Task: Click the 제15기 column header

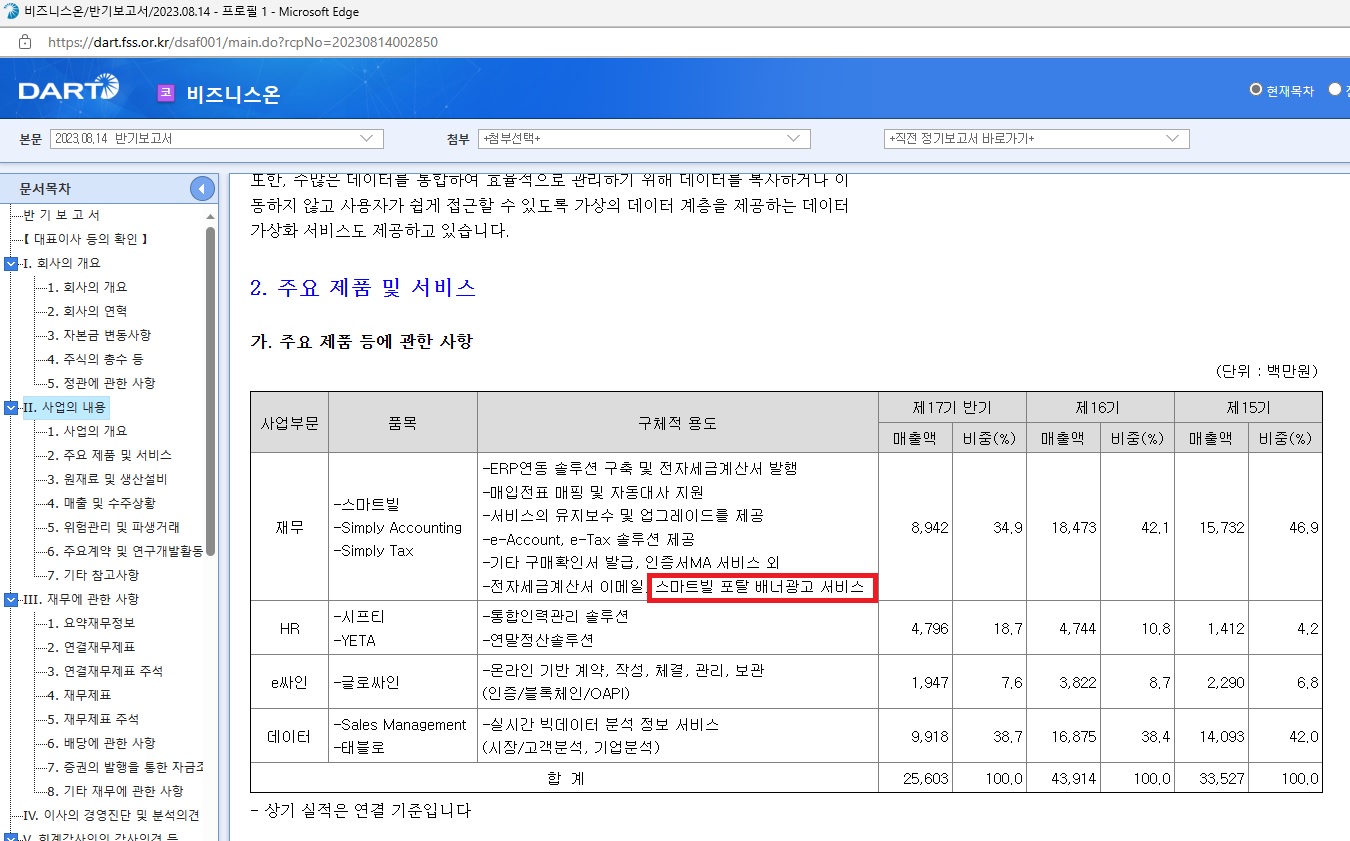Action: pos(1248,408)
